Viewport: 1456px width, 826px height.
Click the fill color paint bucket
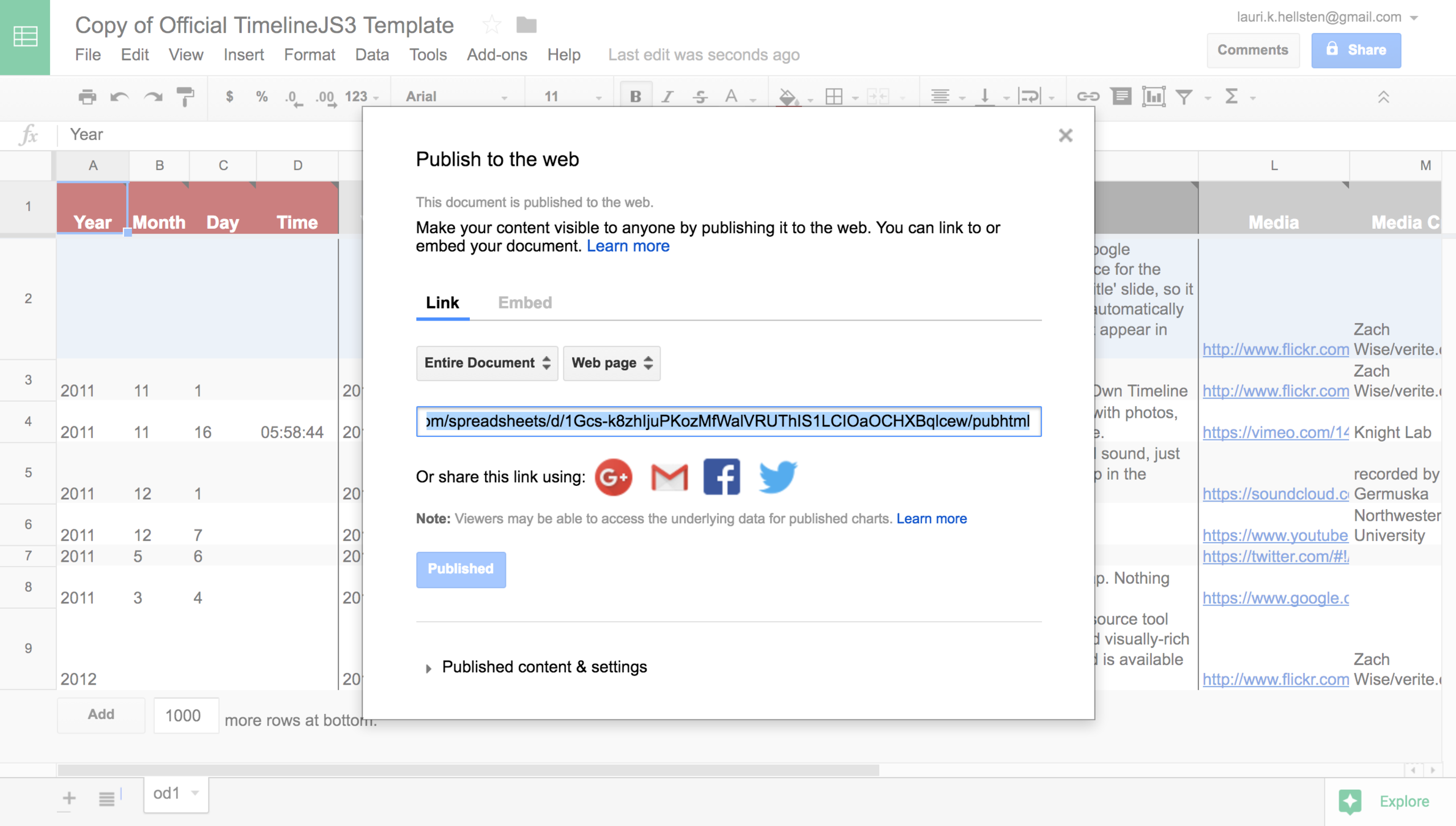pyautogui.click(x=787, y=97)
